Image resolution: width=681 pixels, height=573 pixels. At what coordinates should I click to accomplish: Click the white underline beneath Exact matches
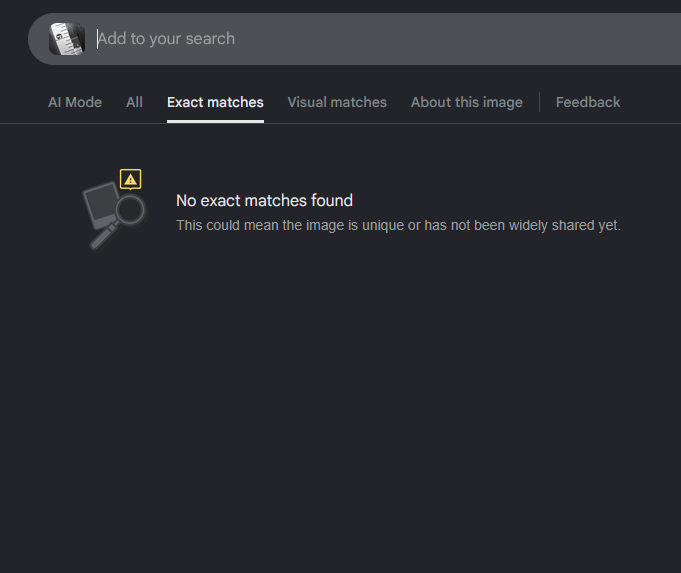tap(215, 121)
